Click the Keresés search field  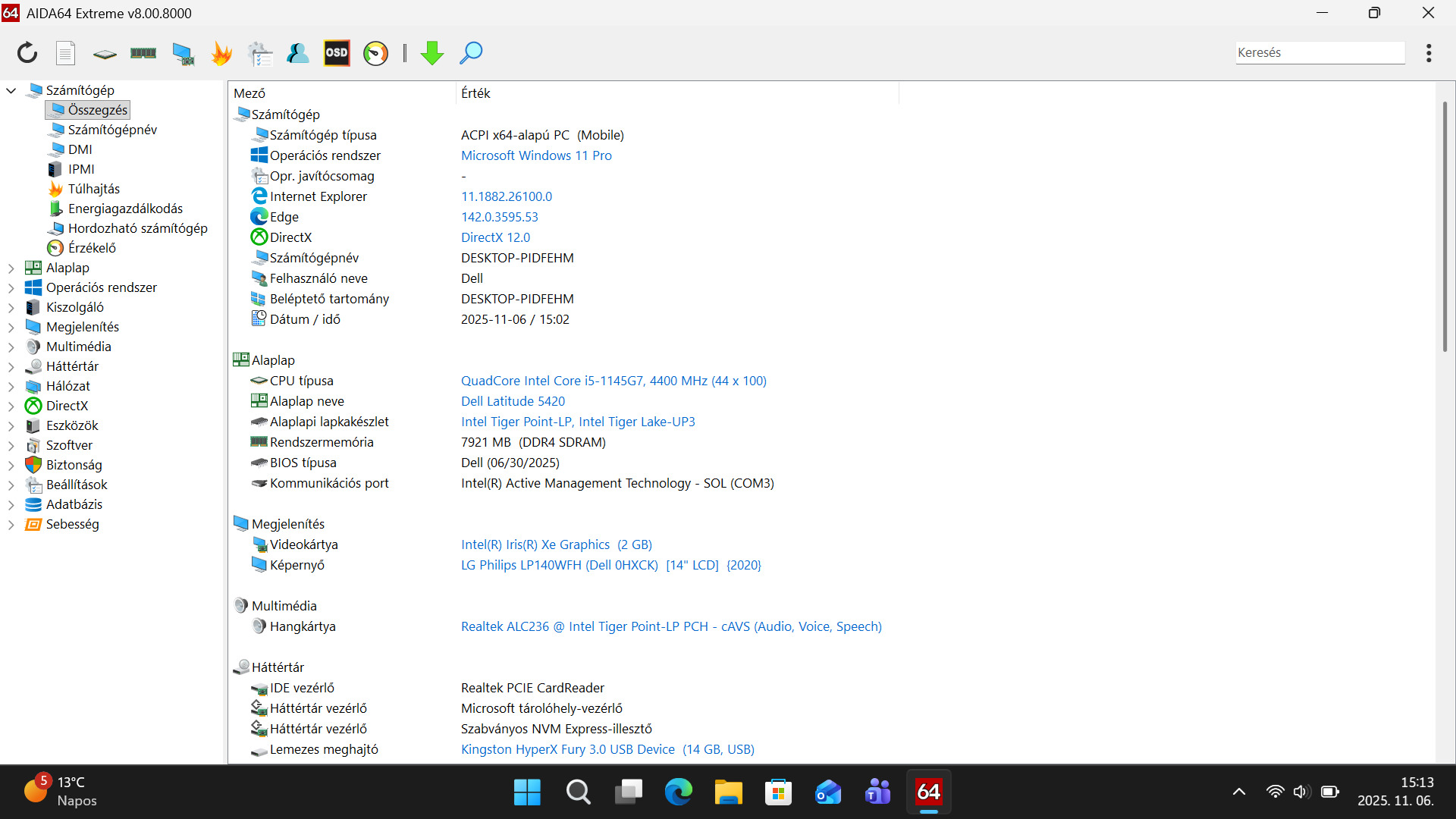(1319, 52)
